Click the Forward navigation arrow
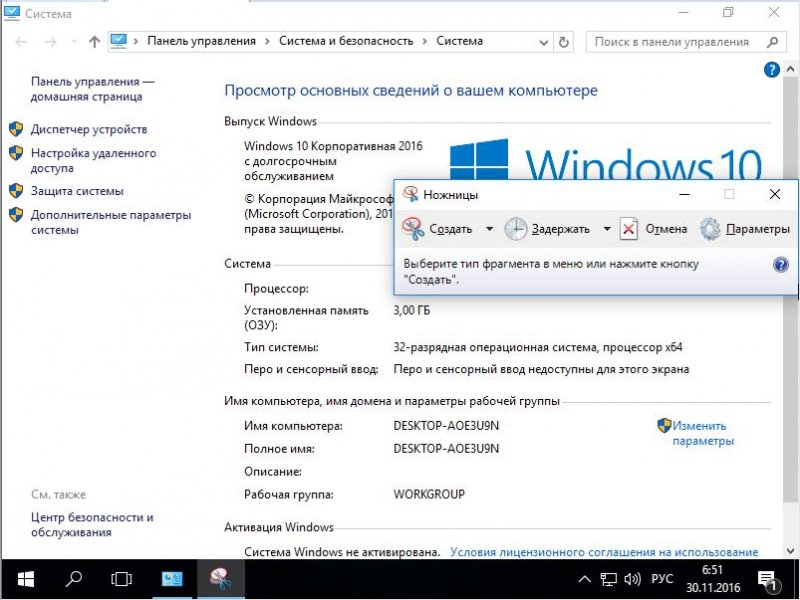This screenshot has width=800, height=600. coord(51,42)
